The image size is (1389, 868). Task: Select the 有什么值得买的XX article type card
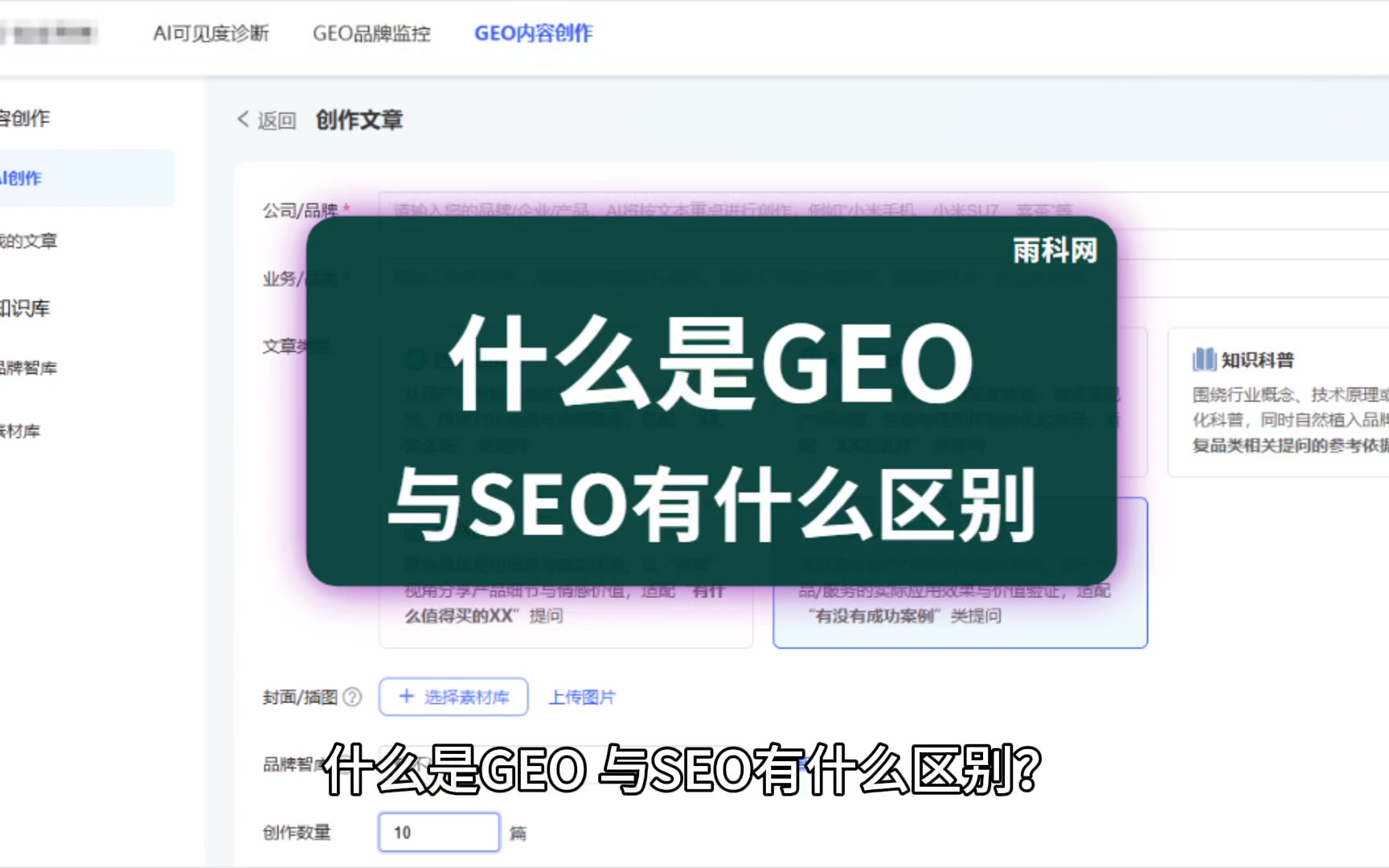pos(566,573)
